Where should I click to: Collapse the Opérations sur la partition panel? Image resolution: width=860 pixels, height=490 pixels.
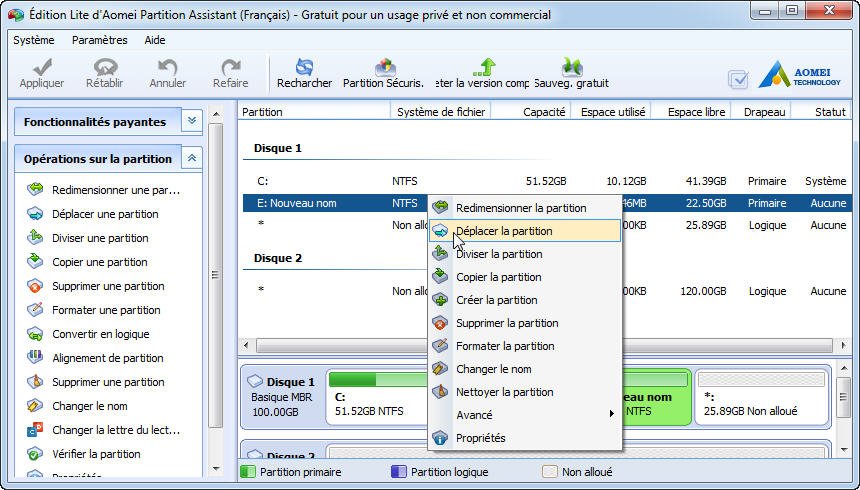tap(192, 158)
